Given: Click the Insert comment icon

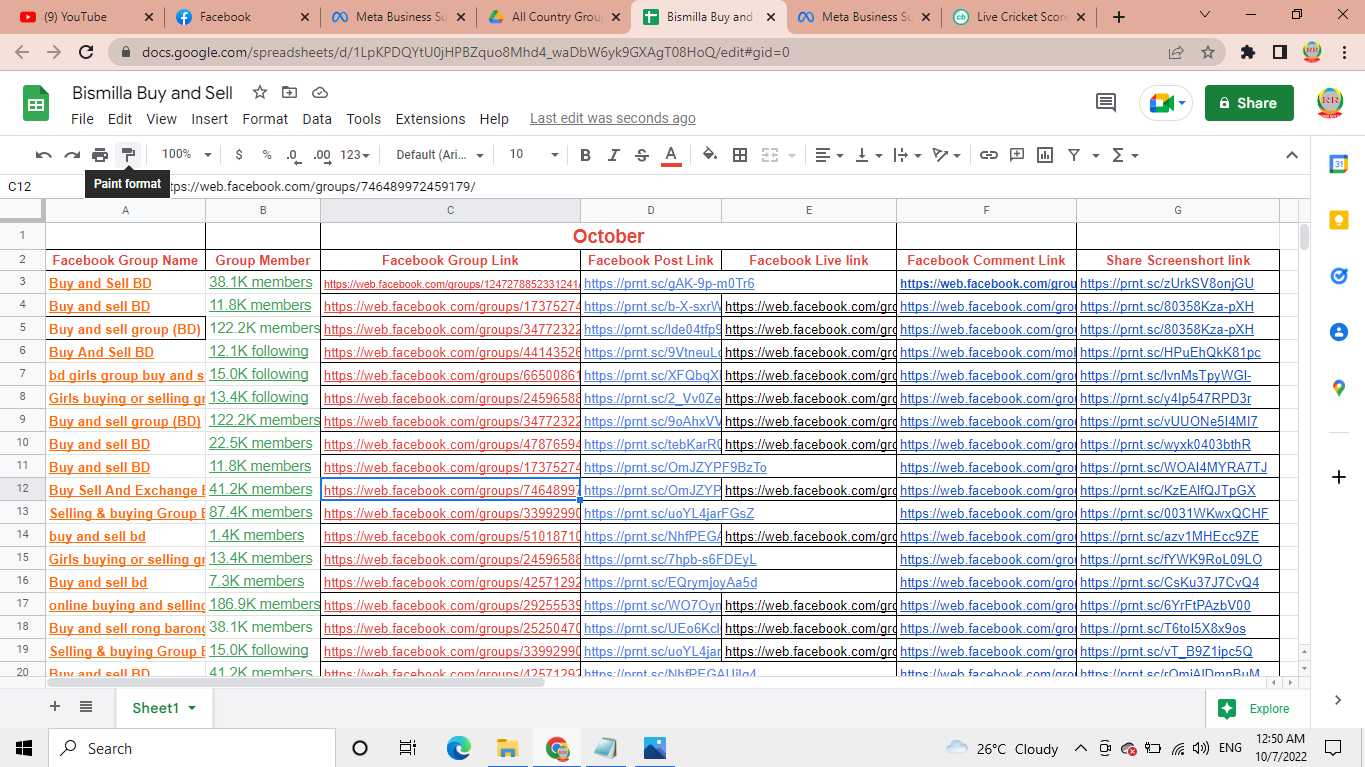Looking at the screenshot, I should 1017,155.
